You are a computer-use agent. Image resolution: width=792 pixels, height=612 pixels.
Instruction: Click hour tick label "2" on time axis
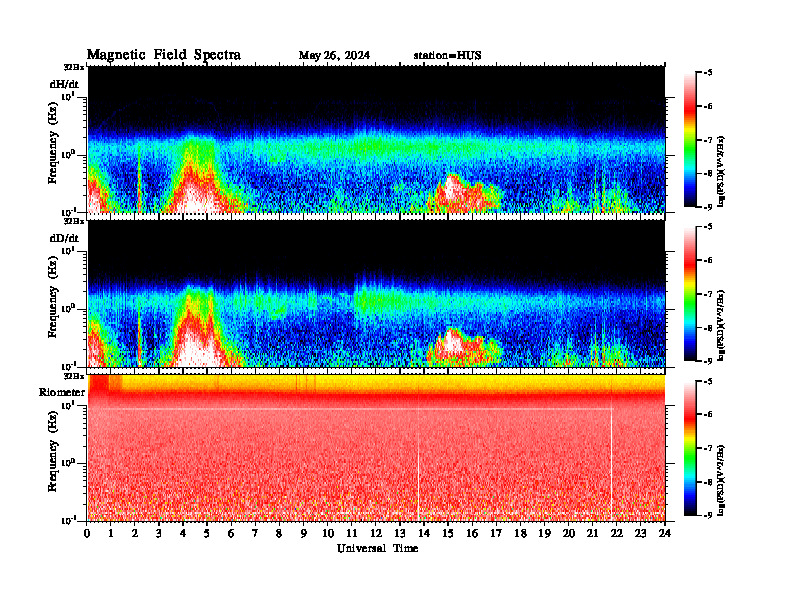pos(135,534)
